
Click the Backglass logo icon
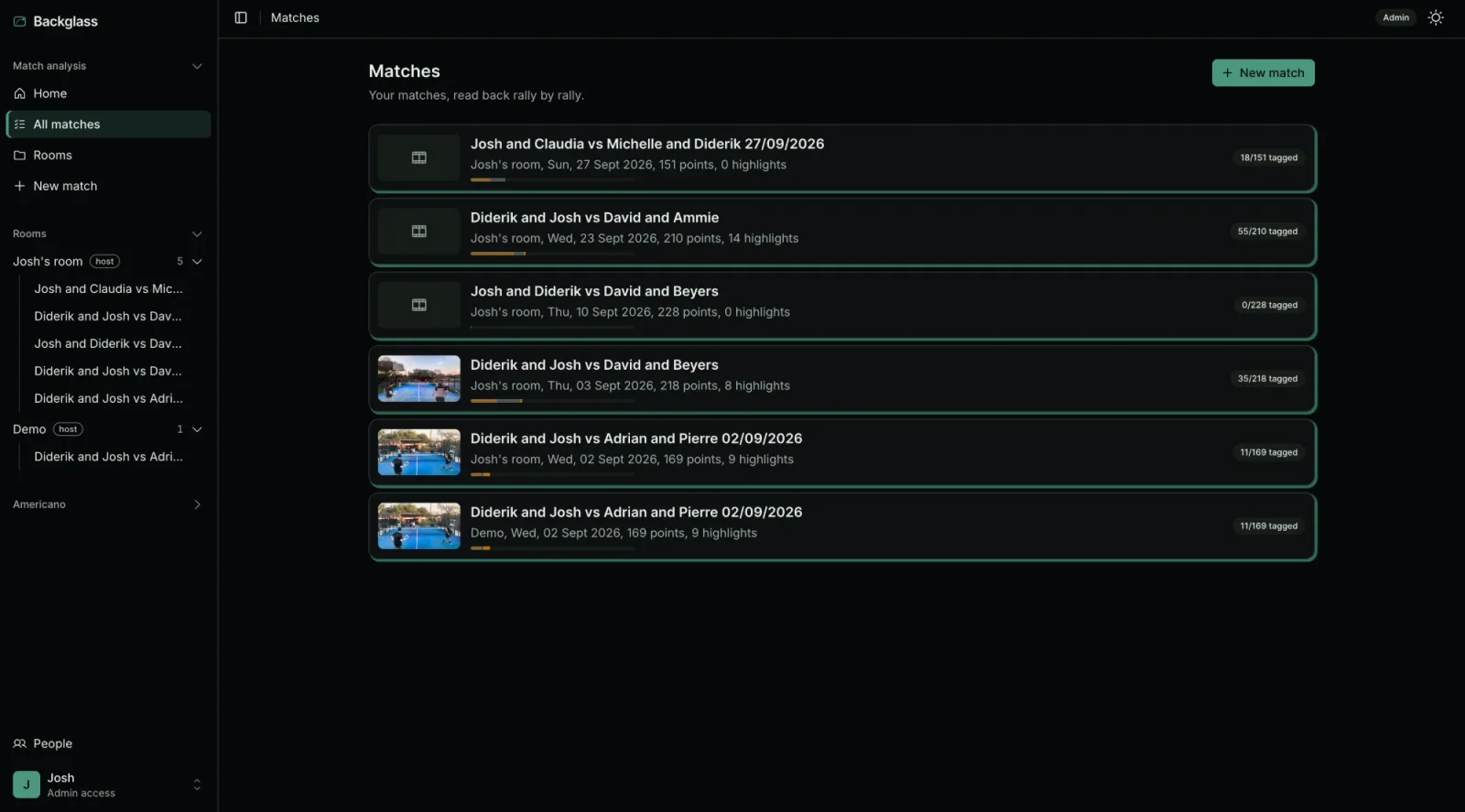tap(19, 21)
